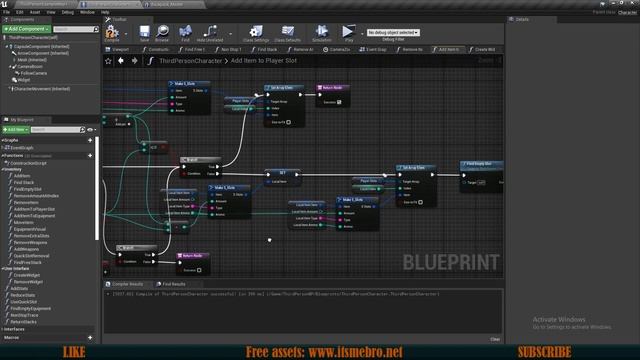This screenshot has width=640, height=360.
Task: Click the search magnifier in My Blueprint panel
Action: [x=82, y=130]
